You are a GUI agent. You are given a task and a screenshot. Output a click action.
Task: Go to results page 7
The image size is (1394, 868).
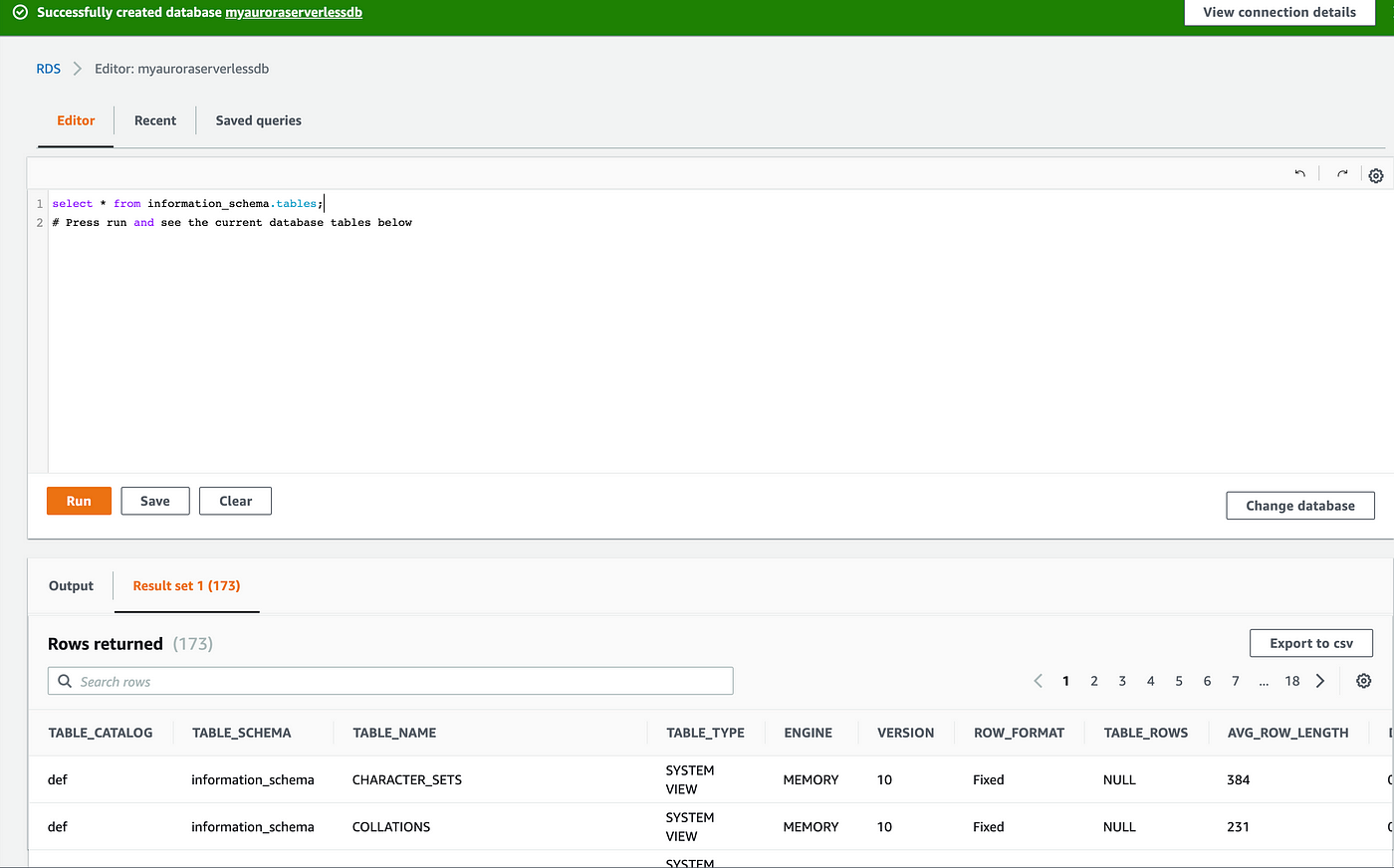1236,681
